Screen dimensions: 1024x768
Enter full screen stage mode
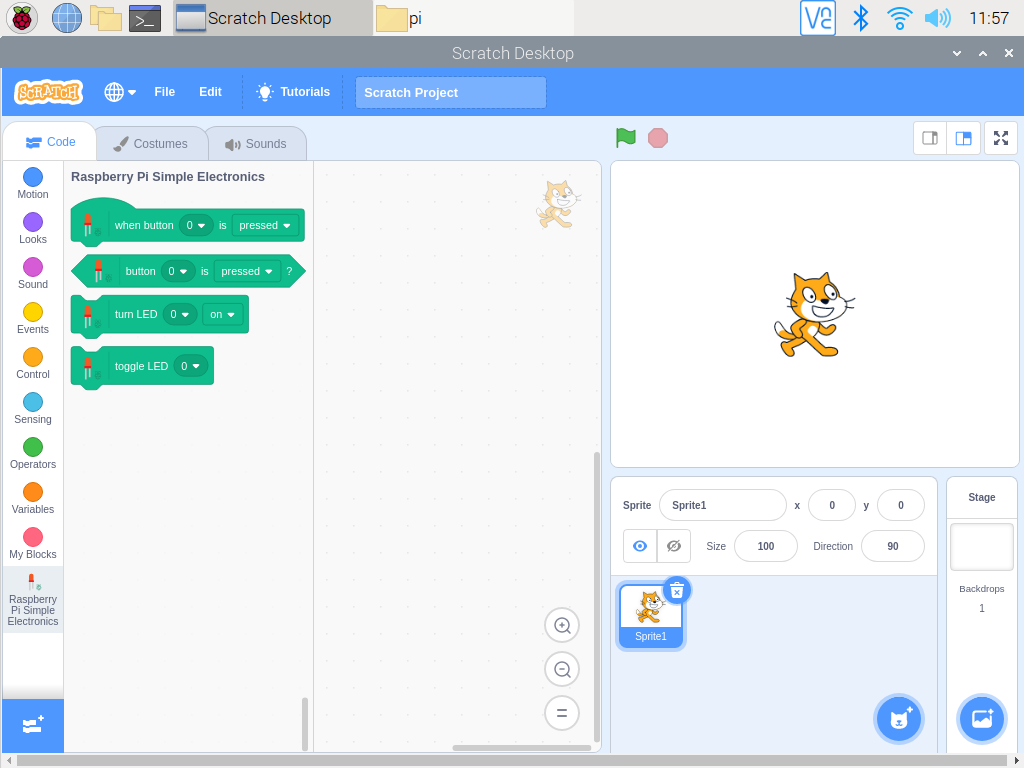pyautogui.click(x=1001, y=138)
